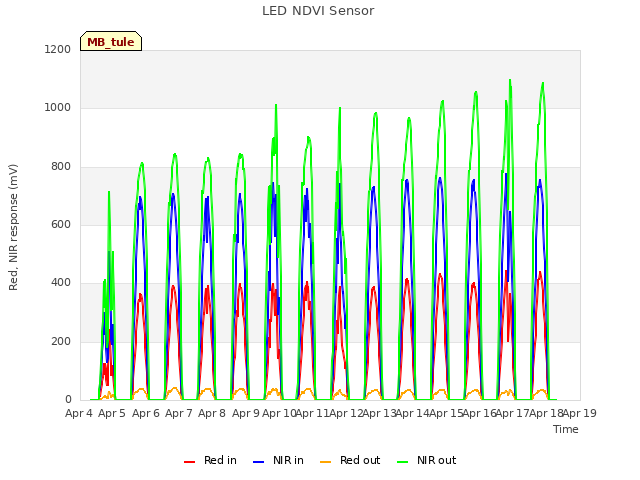
Task: Click the blue NIR in legend swatch
Action: click(x=258, y=462)
